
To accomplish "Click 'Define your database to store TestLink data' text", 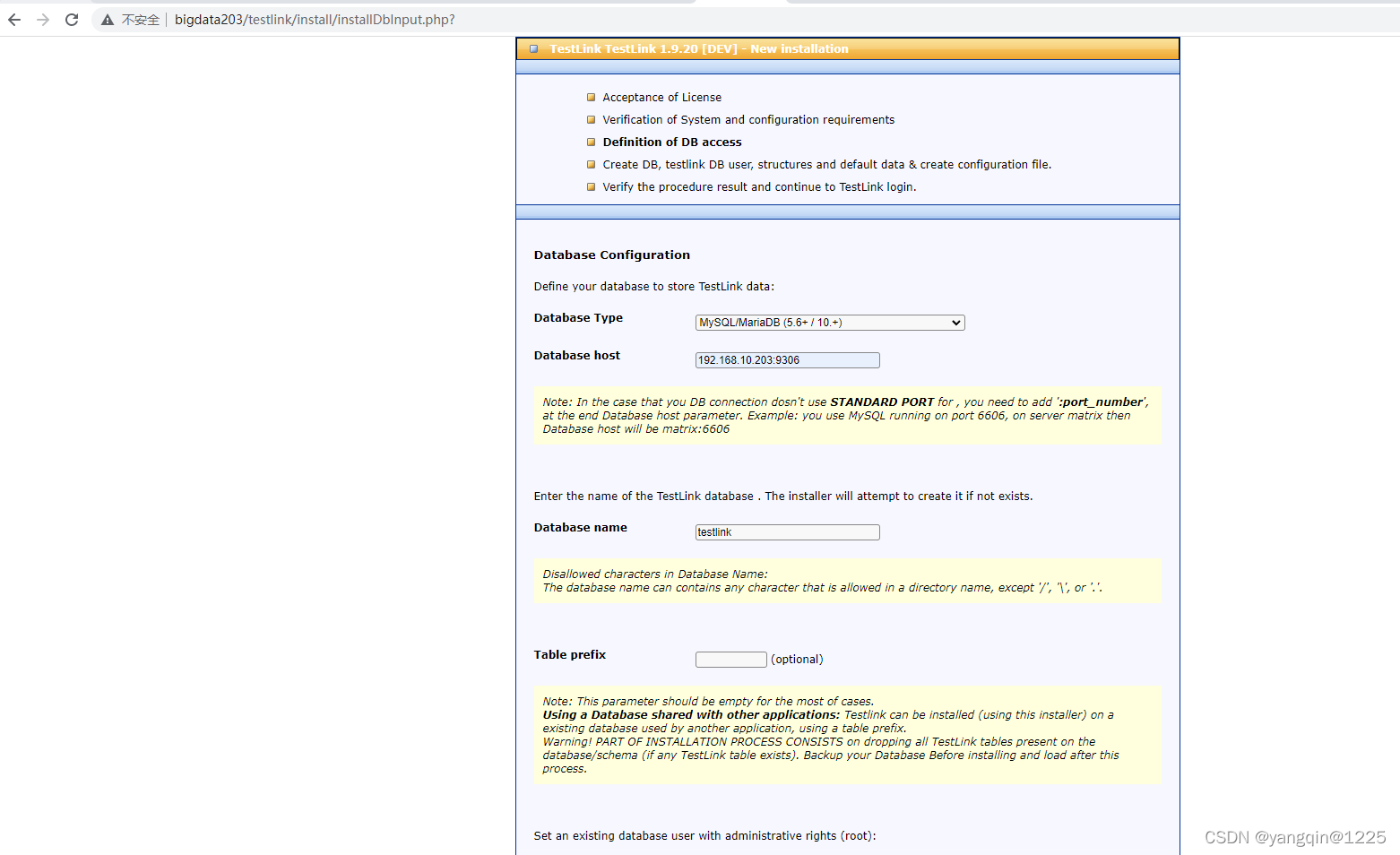I will 654,287.
